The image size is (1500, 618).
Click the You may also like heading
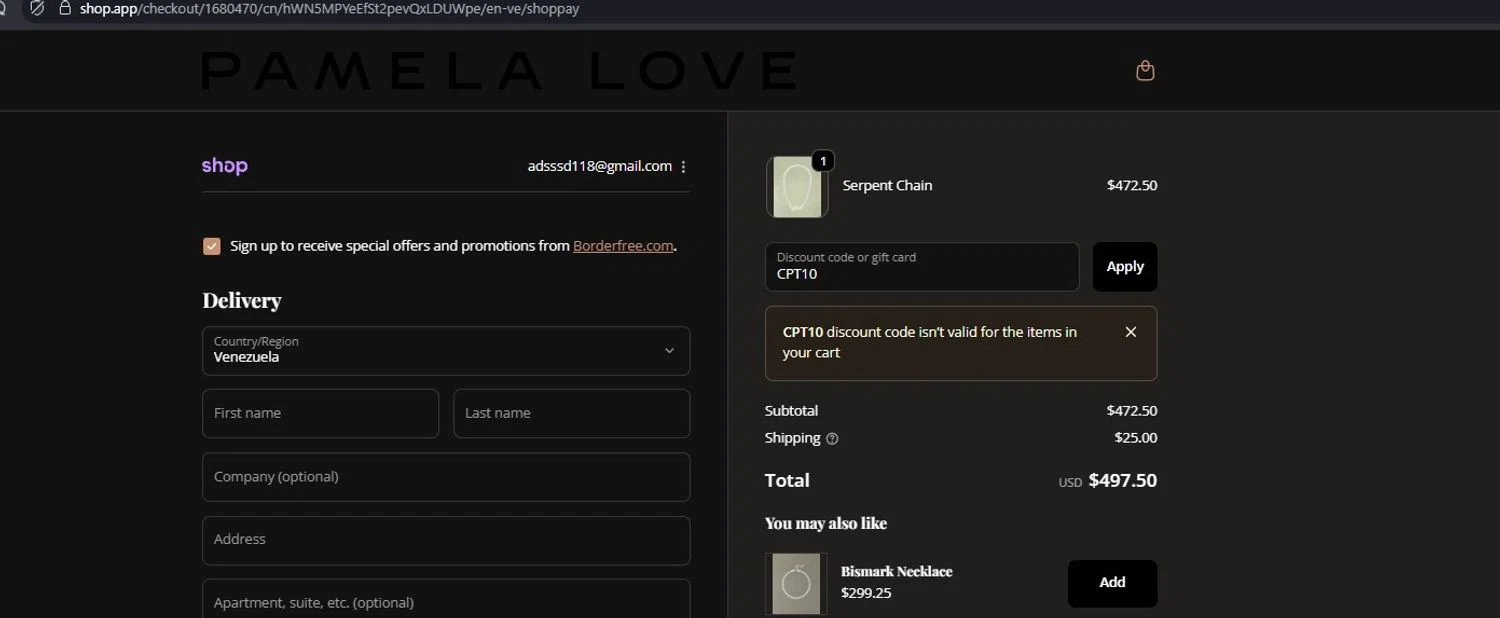click(826, 524)
